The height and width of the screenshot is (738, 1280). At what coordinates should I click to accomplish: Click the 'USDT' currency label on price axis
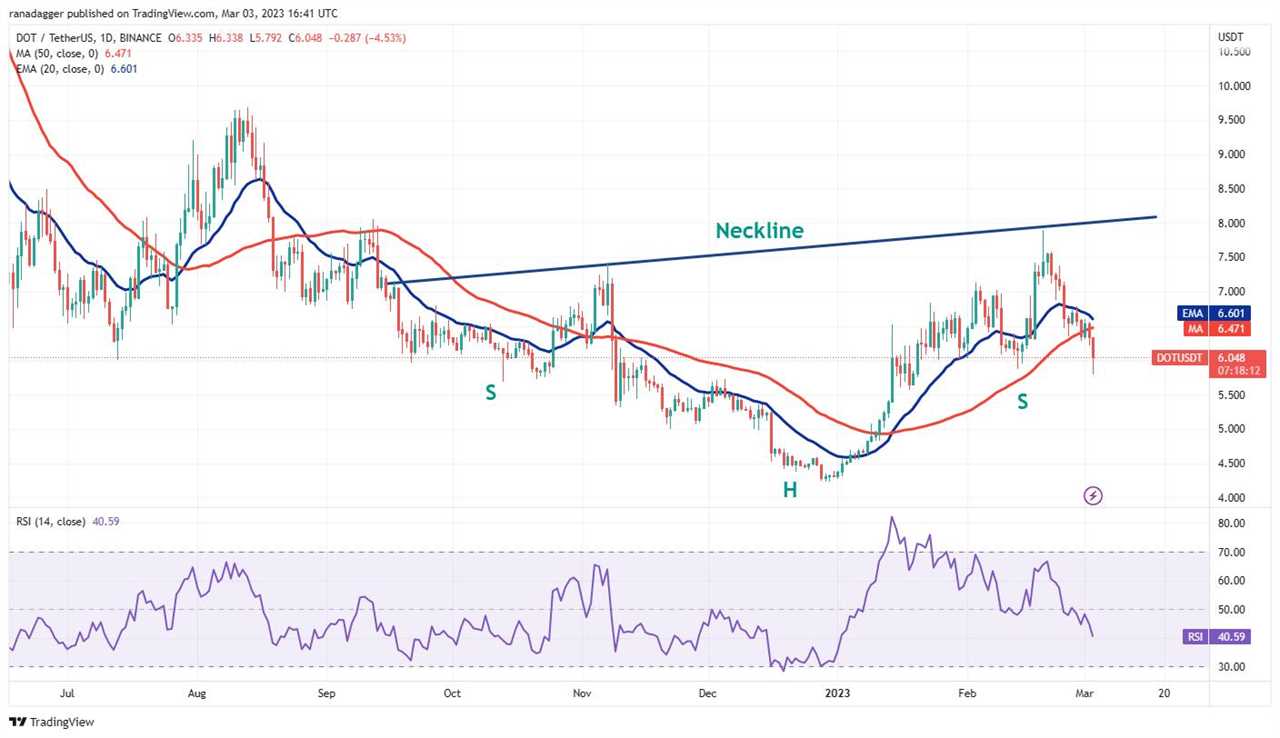(x=1230, y=37)
